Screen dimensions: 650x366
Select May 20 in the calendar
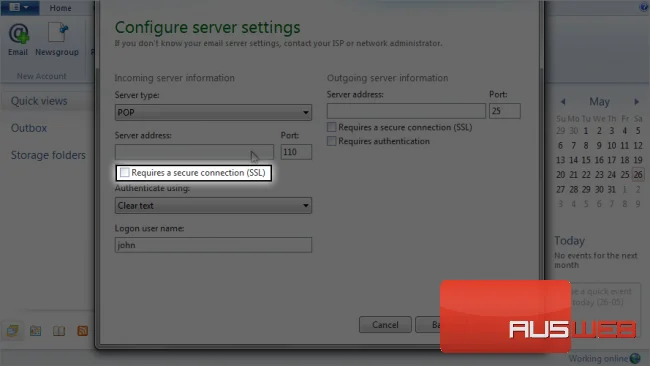560,175
